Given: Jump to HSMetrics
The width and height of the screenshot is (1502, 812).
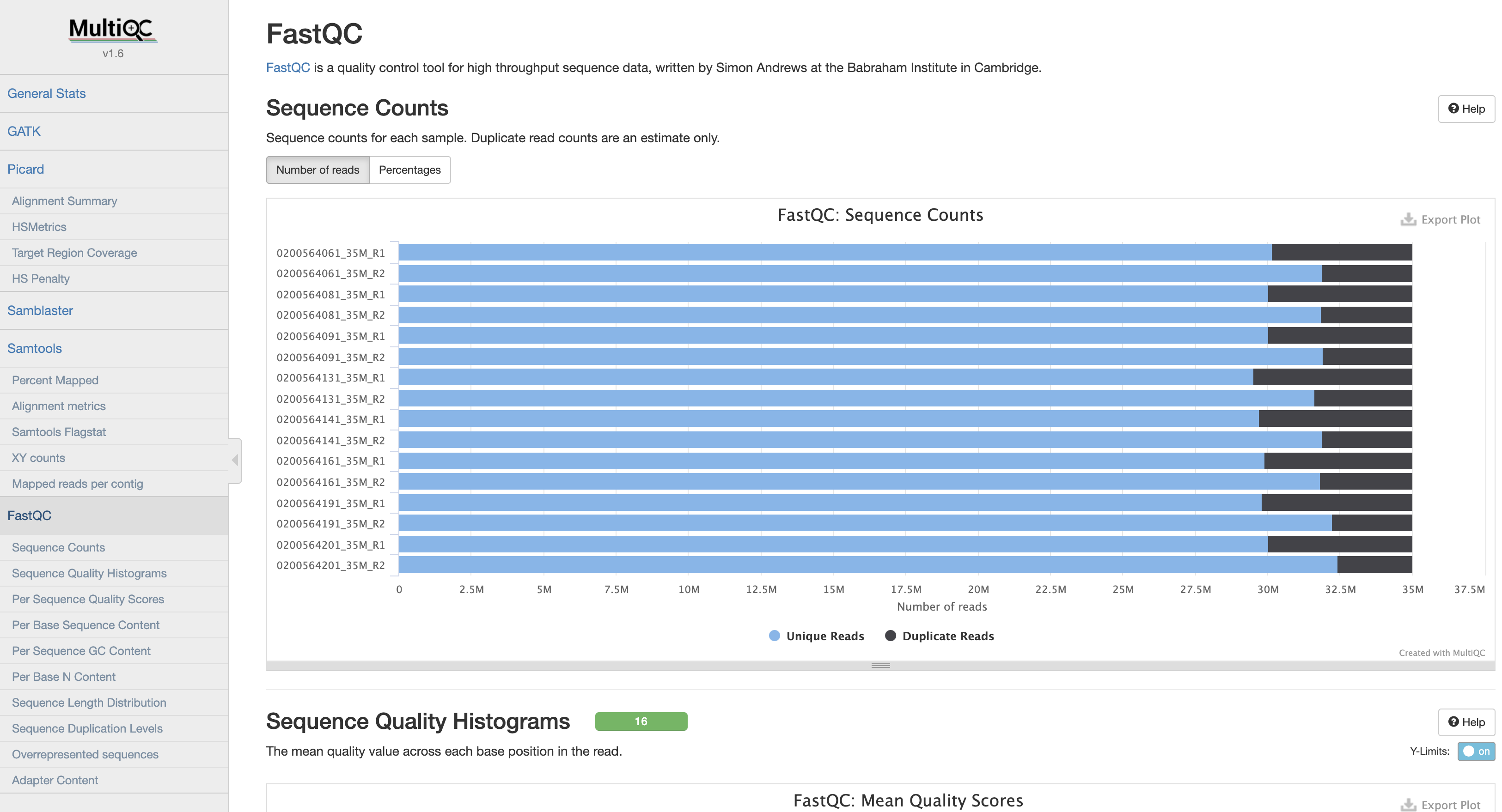Looking at the screenshot, I should point(114,227).
